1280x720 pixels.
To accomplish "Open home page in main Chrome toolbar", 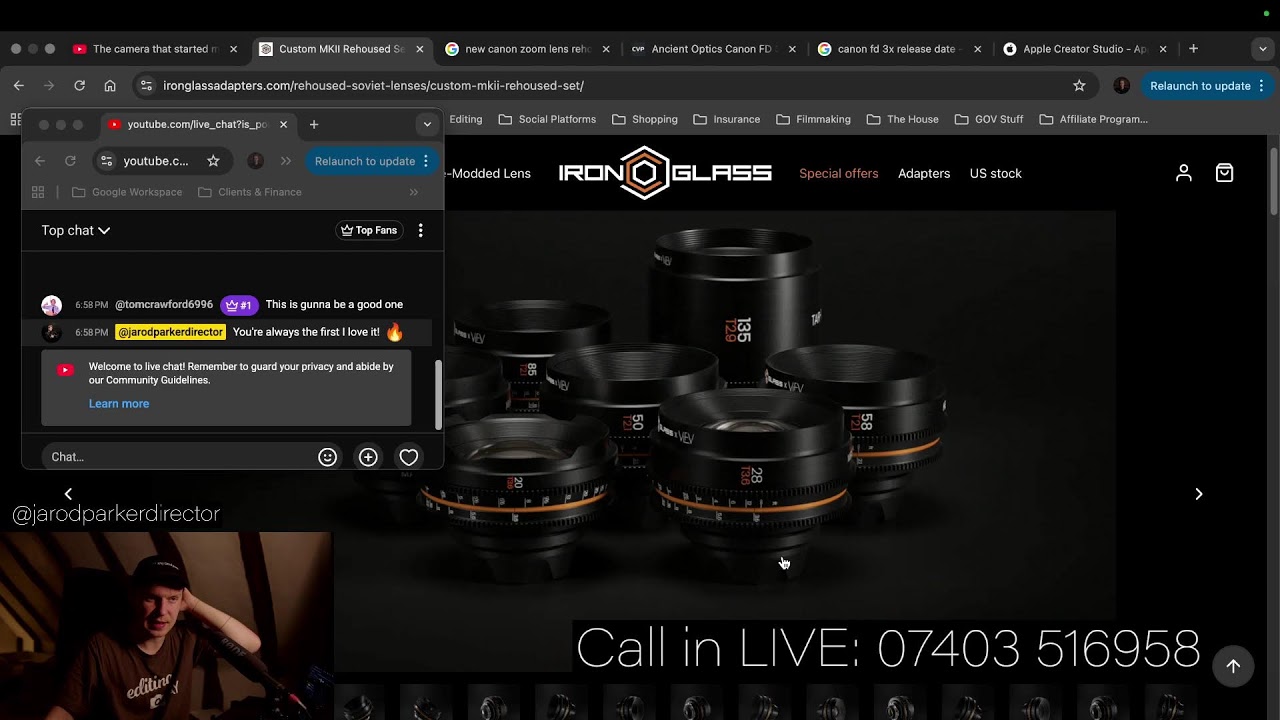I will click(110, 86).
